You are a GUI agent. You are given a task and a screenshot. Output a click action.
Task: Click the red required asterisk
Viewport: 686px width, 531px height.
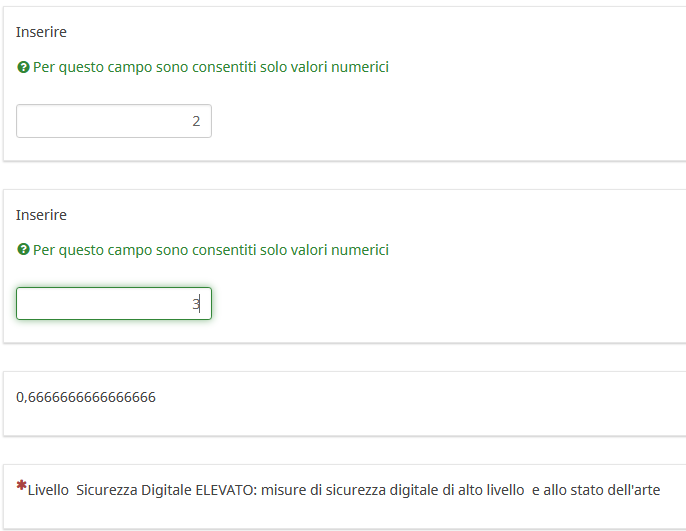(21, 486)
